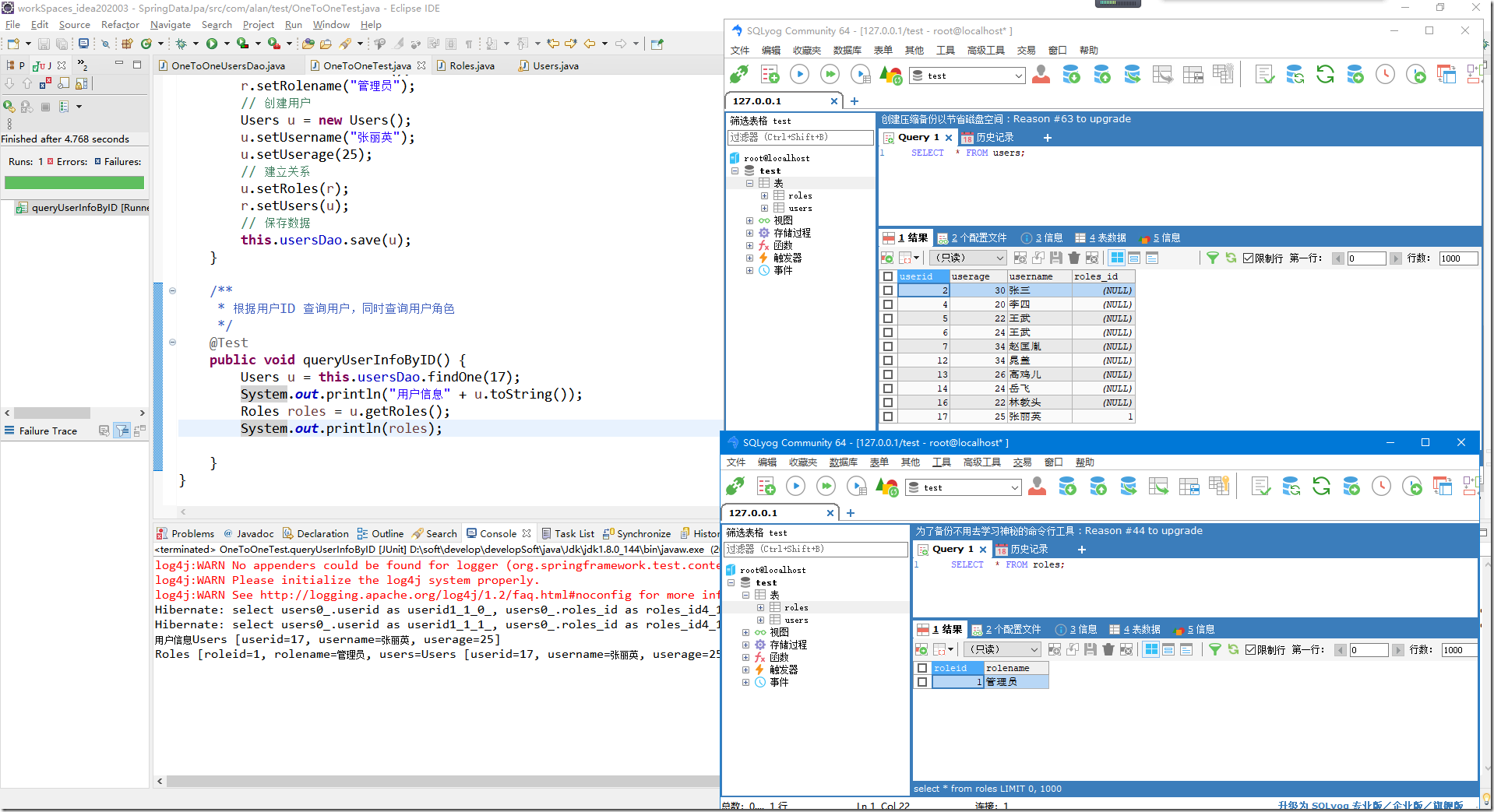Check row checkbox for roleid 1
The height and width of the screenshot is (812, 1494).
[x=922, y=682]
